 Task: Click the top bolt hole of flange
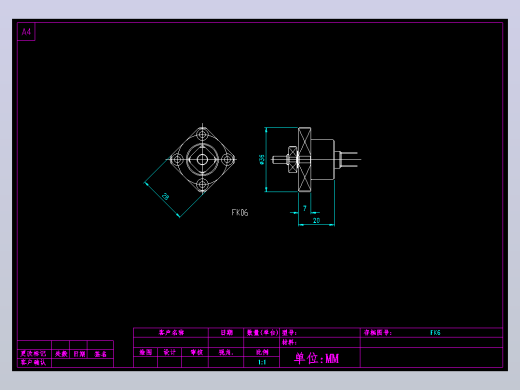[202, 135]
